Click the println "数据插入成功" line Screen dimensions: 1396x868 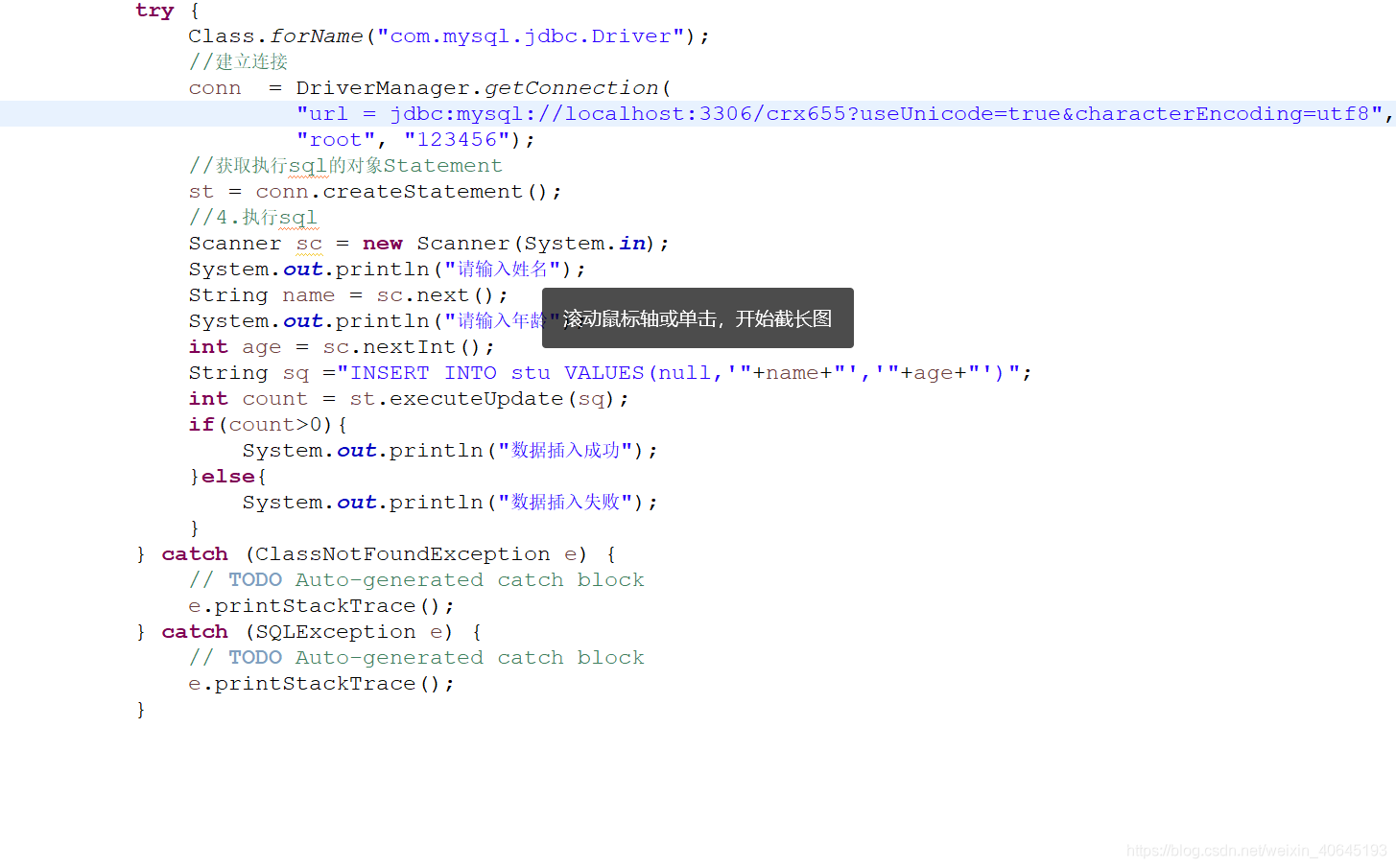450,451
